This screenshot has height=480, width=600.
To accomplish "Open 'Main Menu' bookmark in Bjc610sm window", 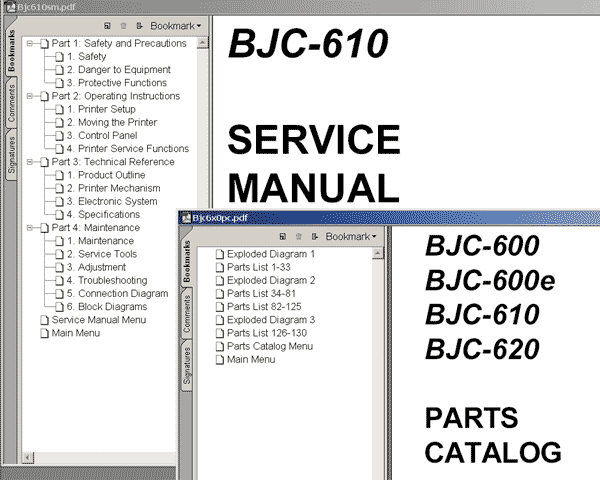I will point(76,333).
